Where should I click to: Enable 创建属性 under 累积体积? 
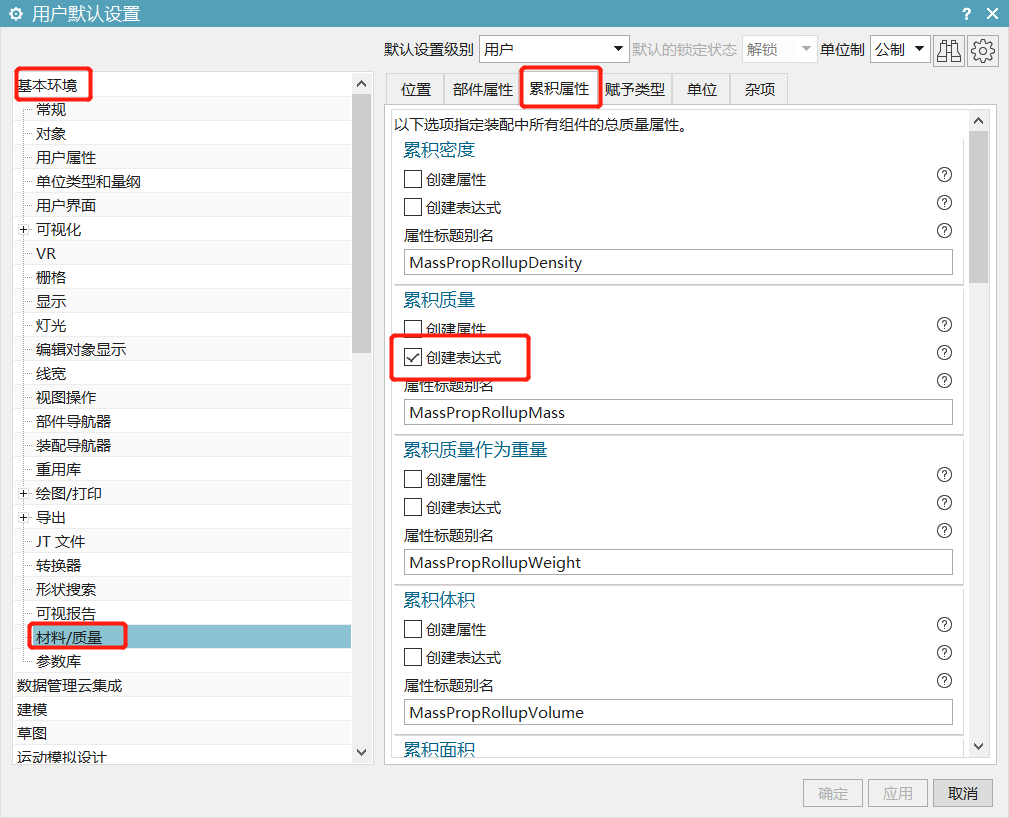(x=412, y=629)
